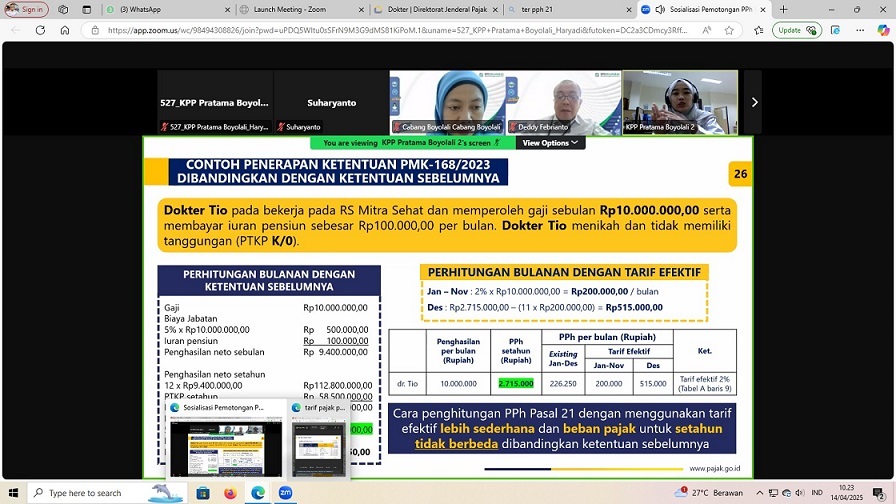
Task: Show hidden system tray icons
Action: (757, 493)
